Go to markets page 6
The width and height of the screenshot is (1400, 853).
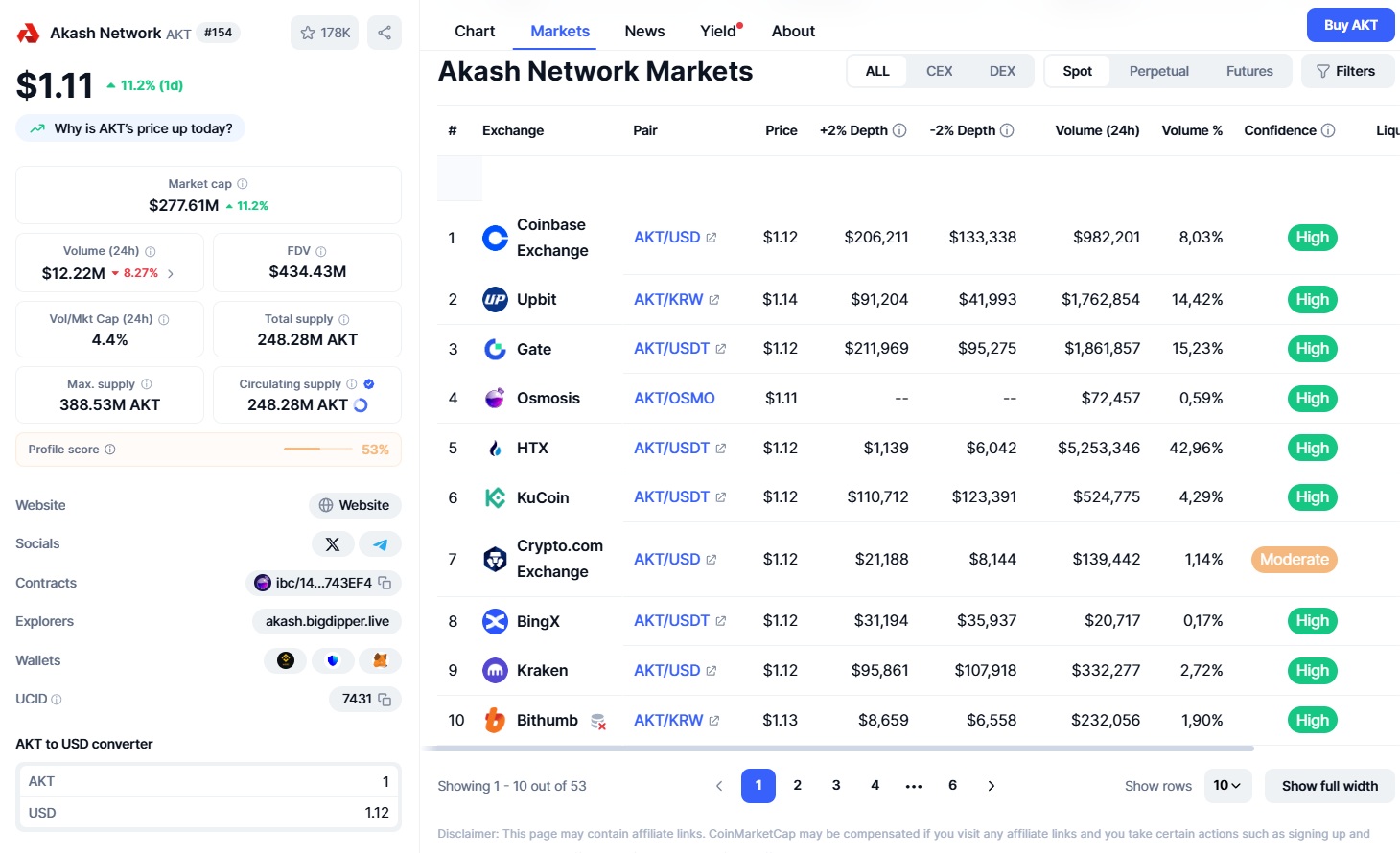(x=953, y=786)
